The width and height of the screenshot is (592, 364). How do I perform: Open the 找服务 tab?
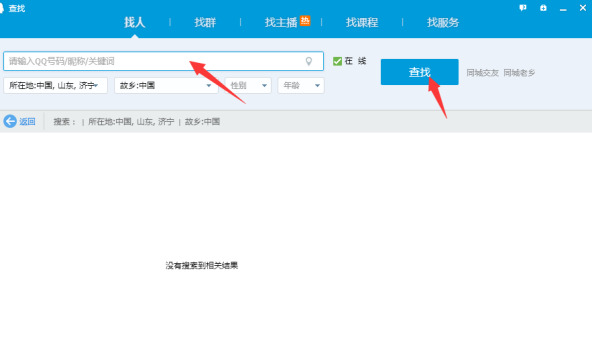pos(443,22)
